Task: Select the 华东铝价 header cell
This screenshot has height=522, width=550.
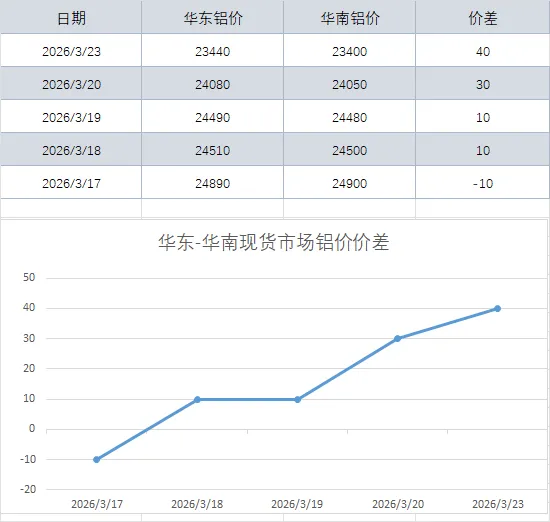Action: click(213, 18)
